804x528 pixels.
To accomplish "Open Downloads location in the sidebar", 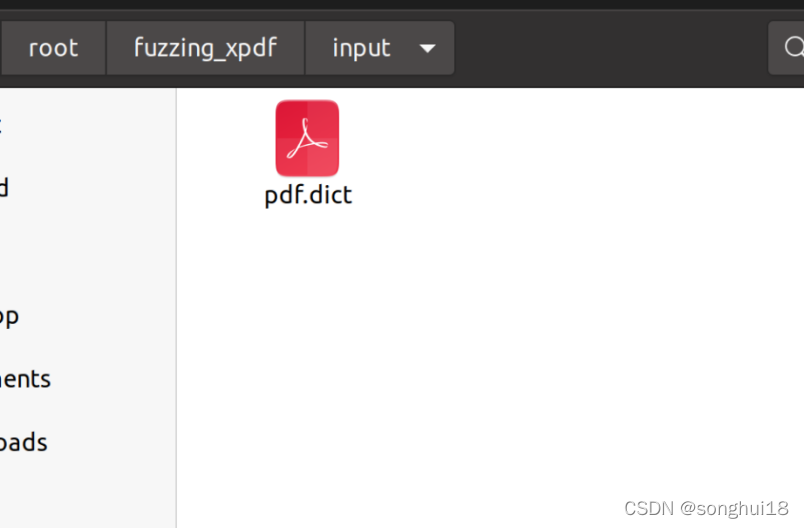I will coord(24,442).
